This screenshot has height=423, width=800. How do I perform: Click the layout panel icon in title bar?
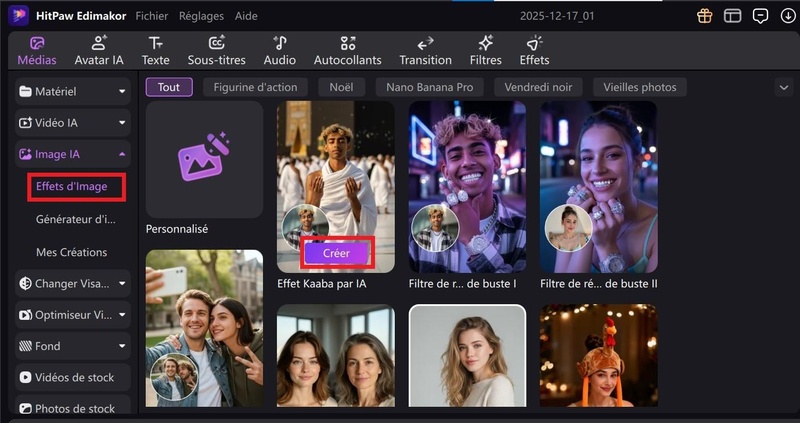coord(732,16)
